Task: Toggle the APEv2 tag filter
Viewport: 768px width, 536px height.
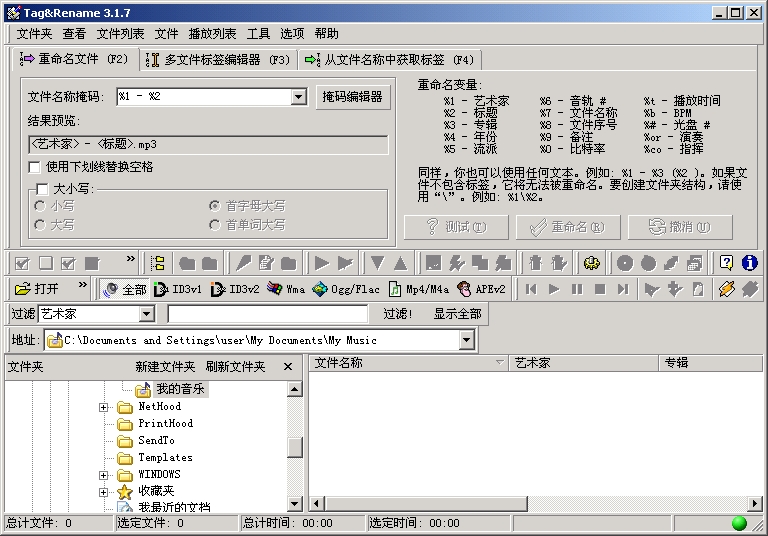Action: [x=481, y=290]
